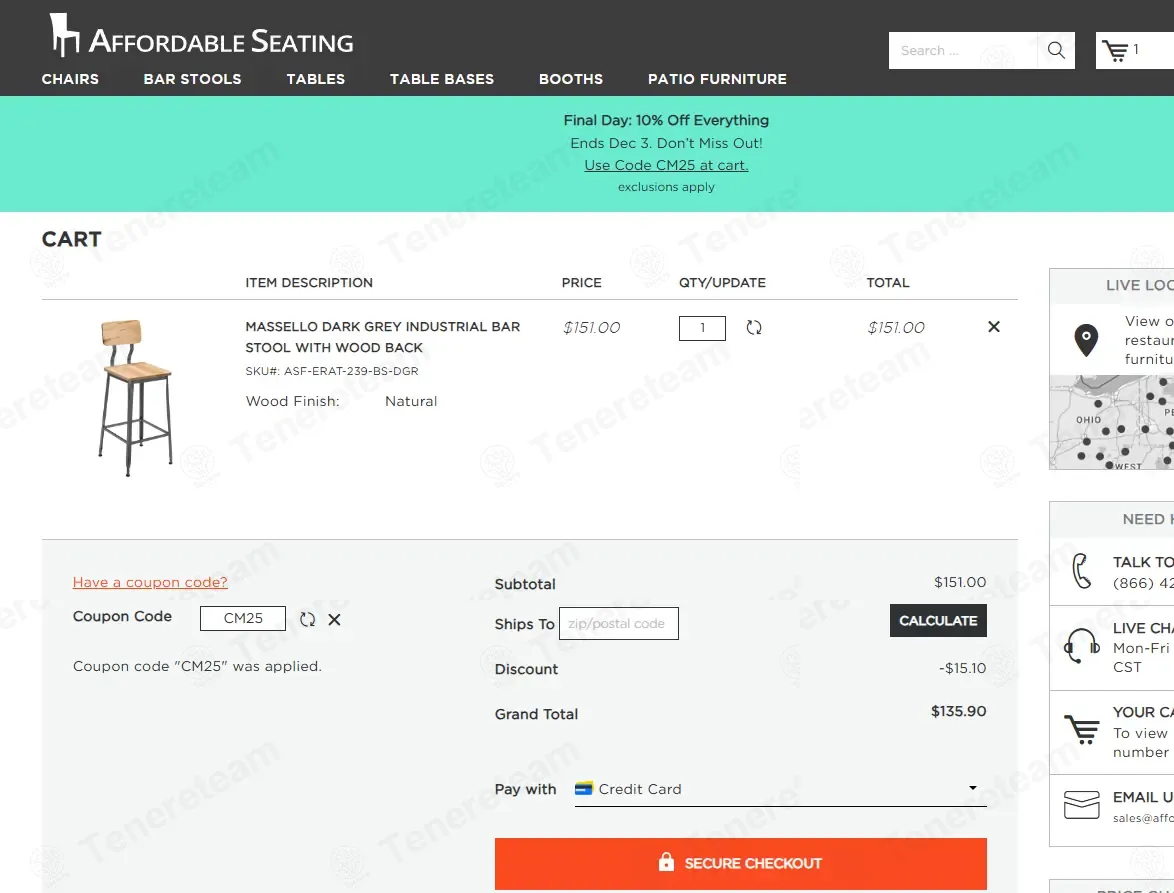Click the Calculate shipping button
The image size is (1174, 893).
click(938, 621)
